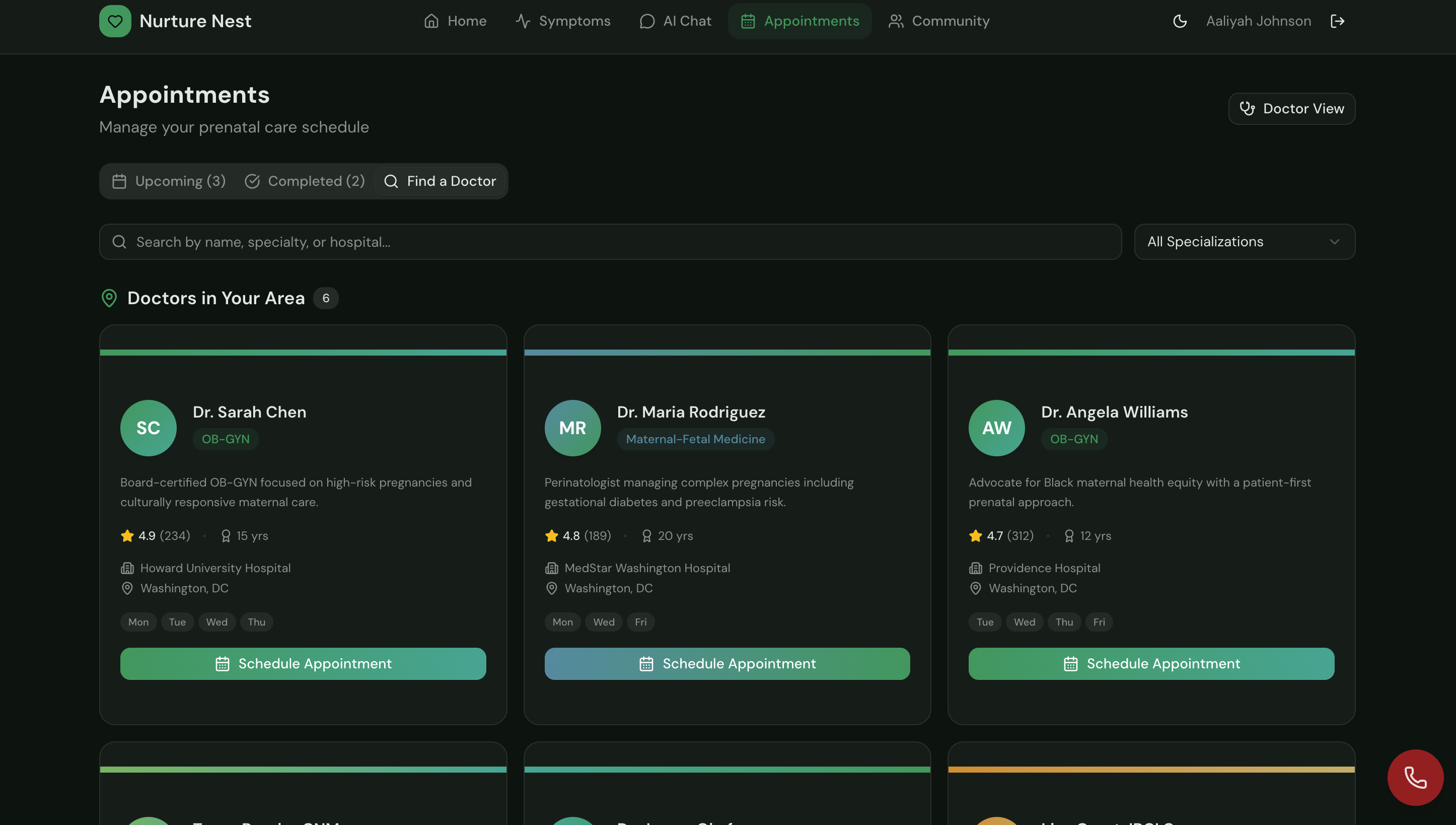Schedule Appointment with Dr. Sarah Chen
The height and width of the screenshot is (825, 1456).
(303, 663)
